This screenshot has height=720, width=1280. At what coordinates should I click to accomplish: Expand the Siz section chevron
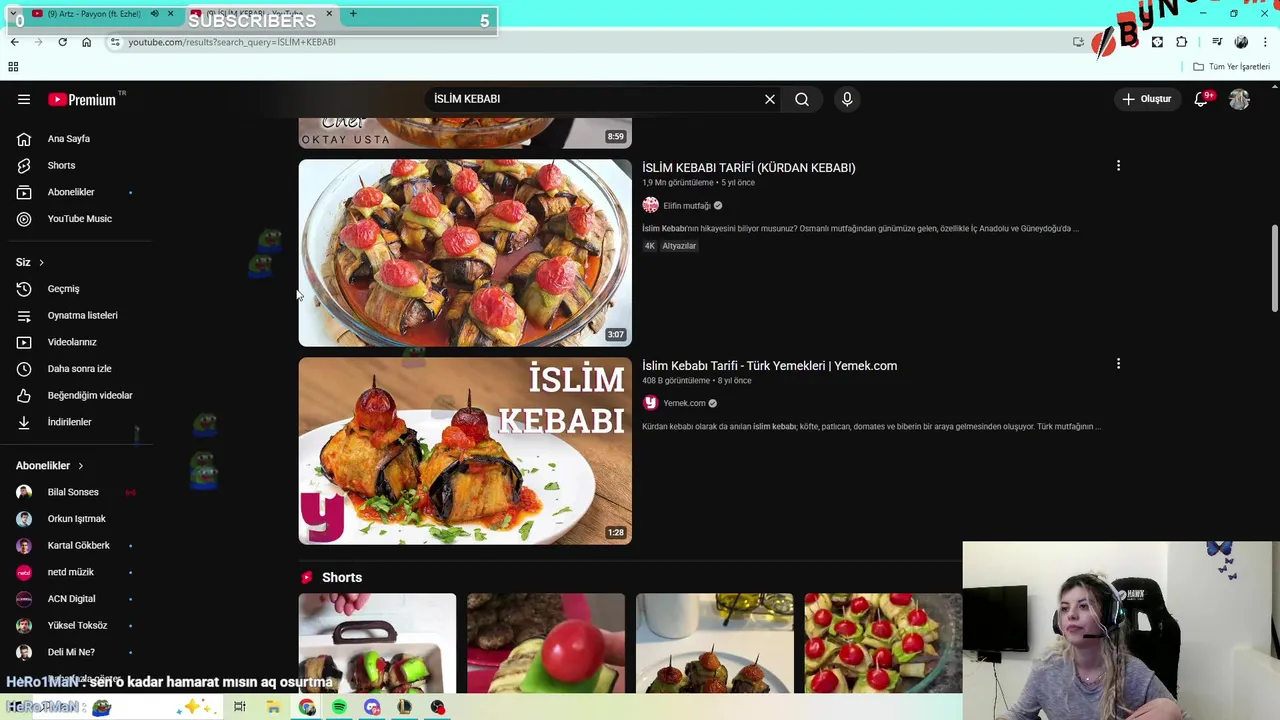point(41,262)
